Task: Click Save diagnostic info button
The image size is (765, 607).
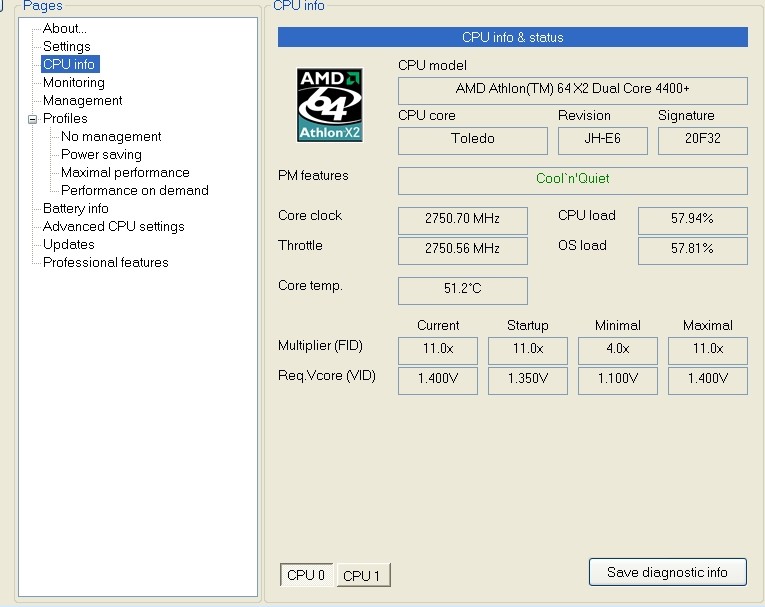Action: pyautogui.click(x=667, y=572)
